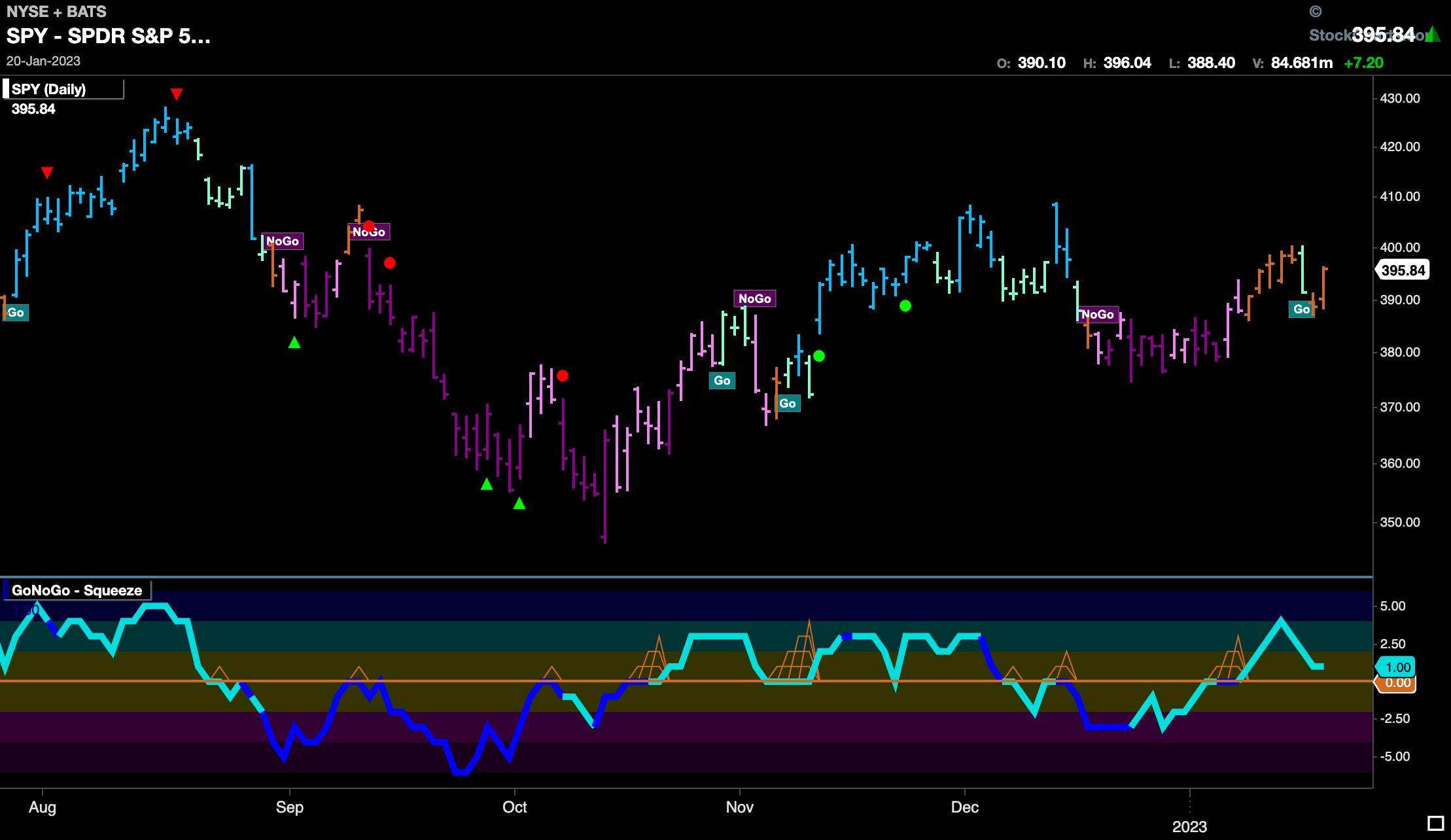The image size is (1451, 840).
Task: Click the 2023 year label on the time axis
Action: (x=1189, y=826)
